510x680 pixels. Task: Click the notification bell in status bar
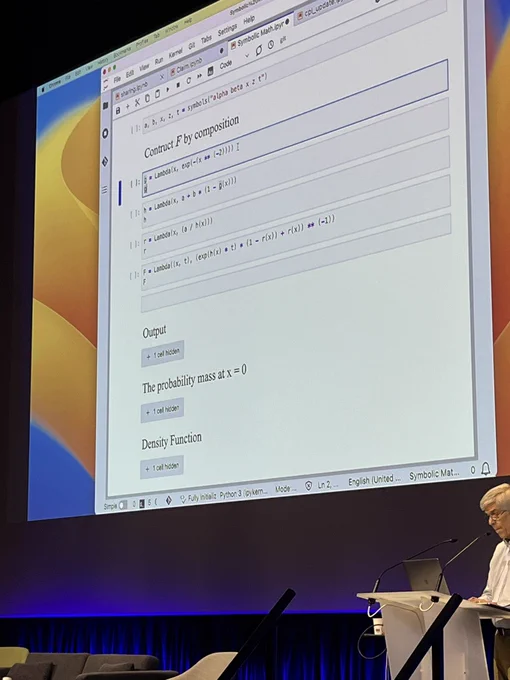point(486,468)
